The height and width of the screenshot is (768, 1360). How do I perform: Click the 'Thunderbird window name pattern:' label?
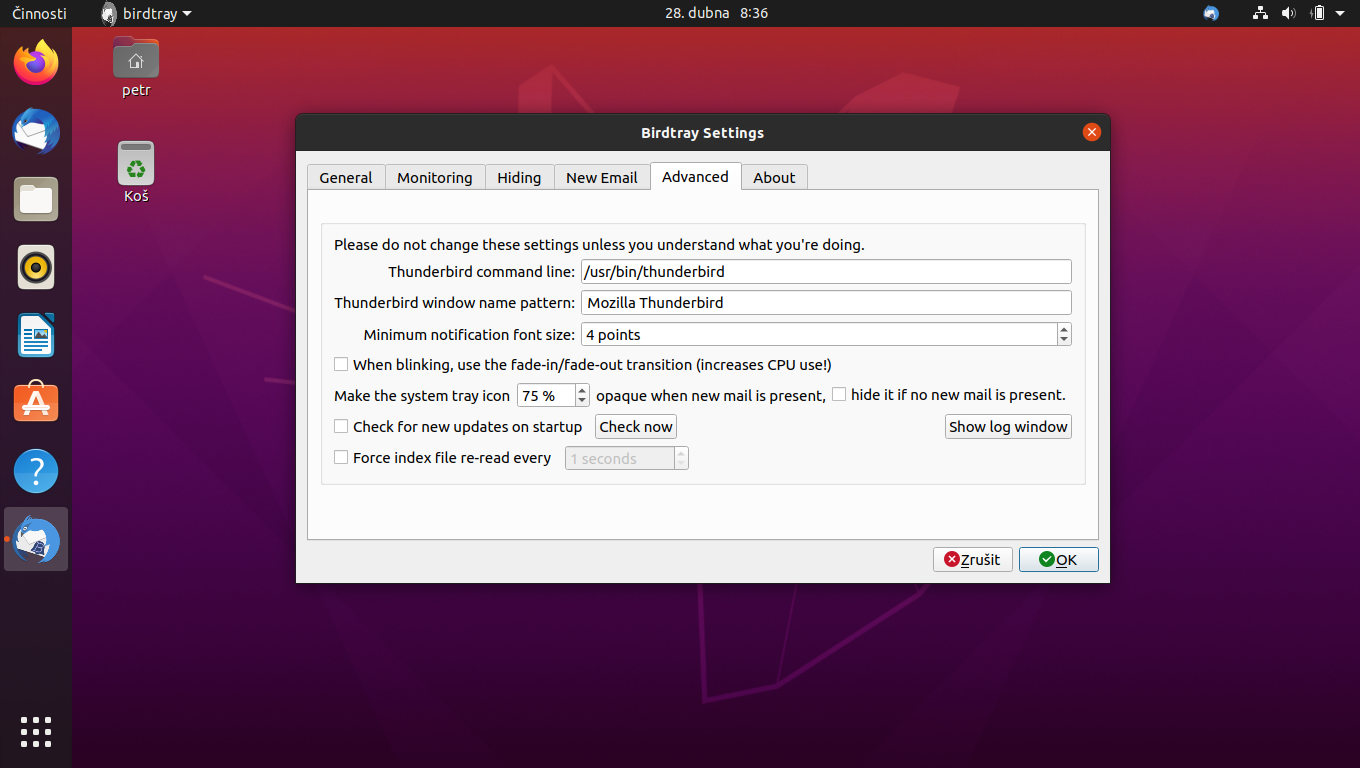pos(454,303)
